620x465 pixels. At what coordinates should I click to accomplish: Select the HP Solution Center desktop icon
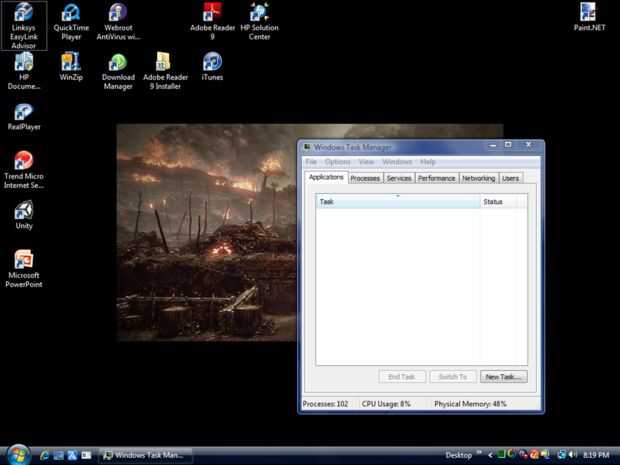click(x=259, y=22)
